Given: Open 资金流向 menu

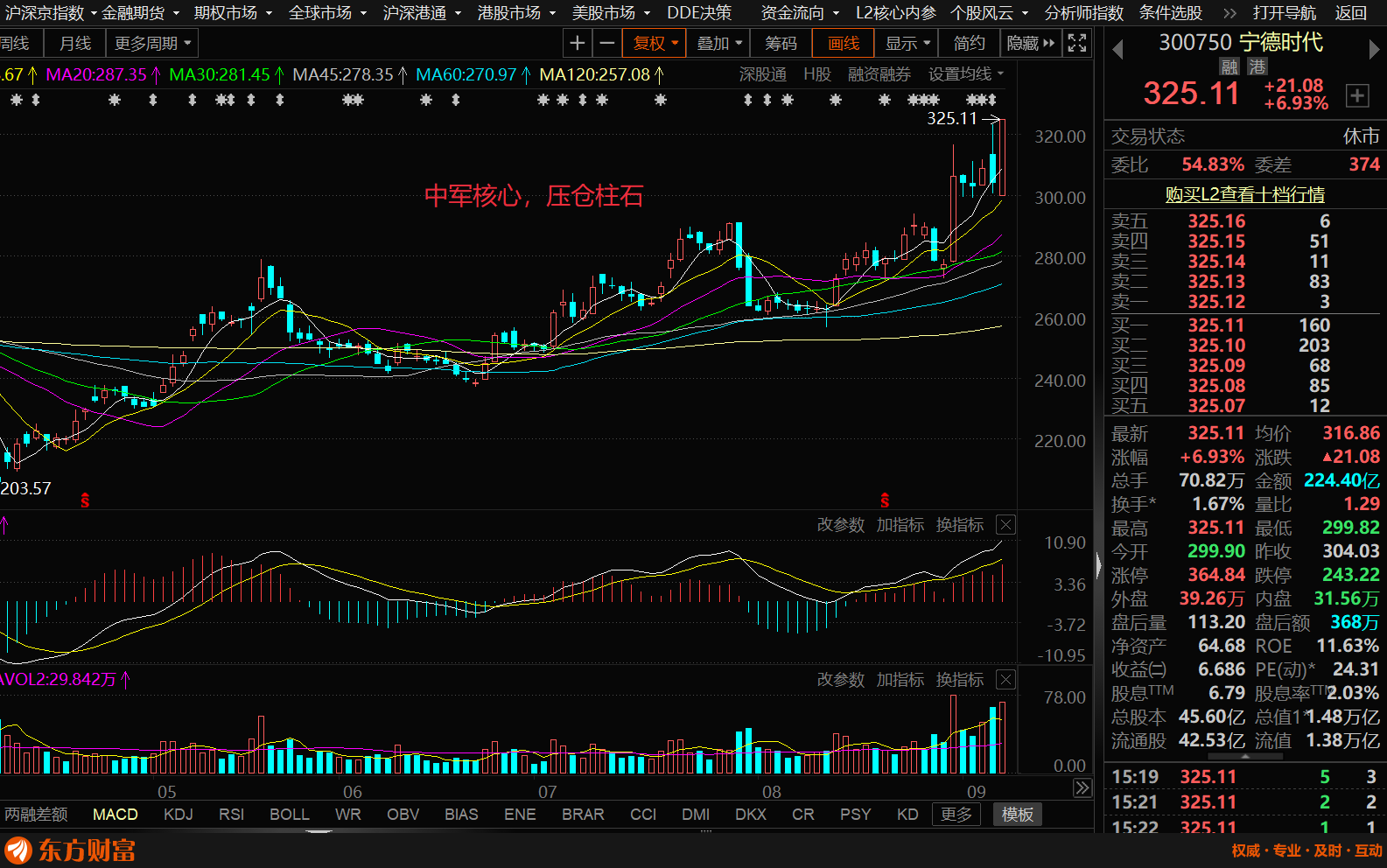Looking at the screenshot, I should pos(800,13).
